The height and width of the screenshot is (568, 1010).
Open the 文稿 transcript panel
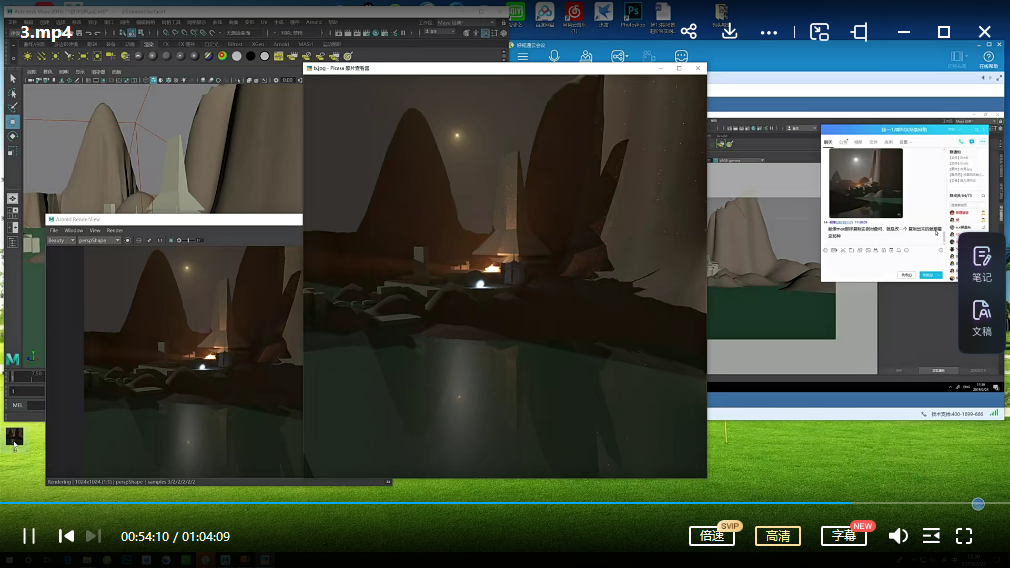[x=982, y=319]
